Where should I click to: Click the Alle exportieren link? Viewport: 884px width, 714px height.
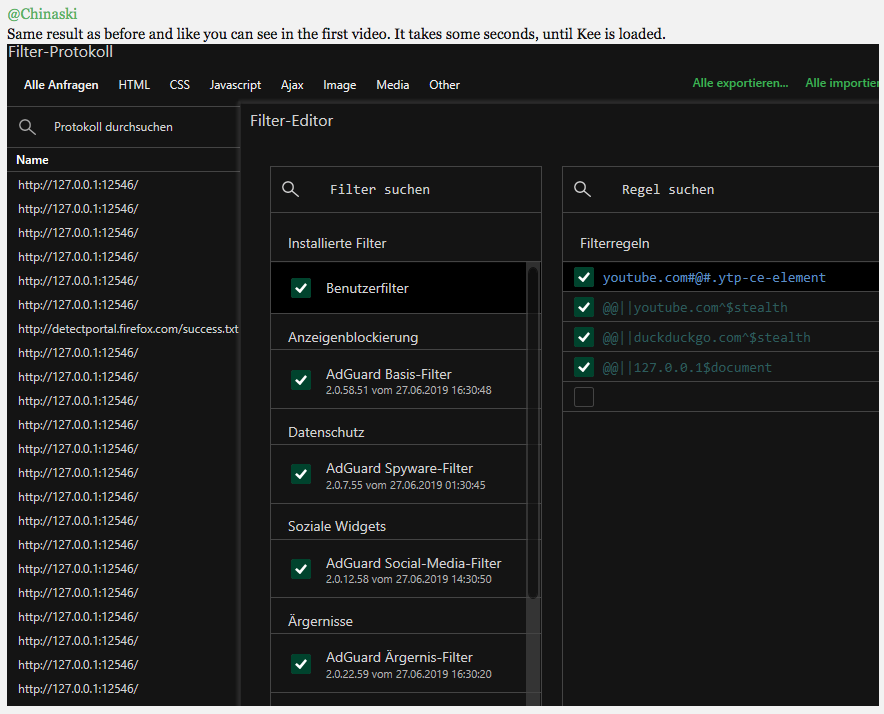click(x=740, y=83)
